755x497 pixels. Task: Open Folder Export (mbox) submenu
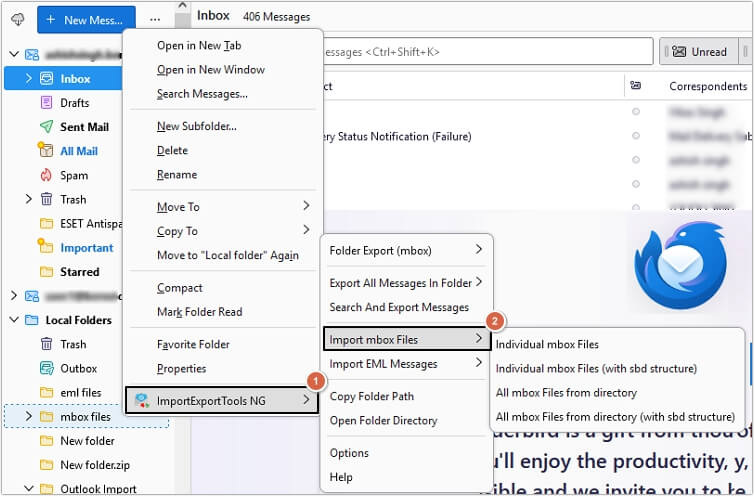tap(406, 250)
